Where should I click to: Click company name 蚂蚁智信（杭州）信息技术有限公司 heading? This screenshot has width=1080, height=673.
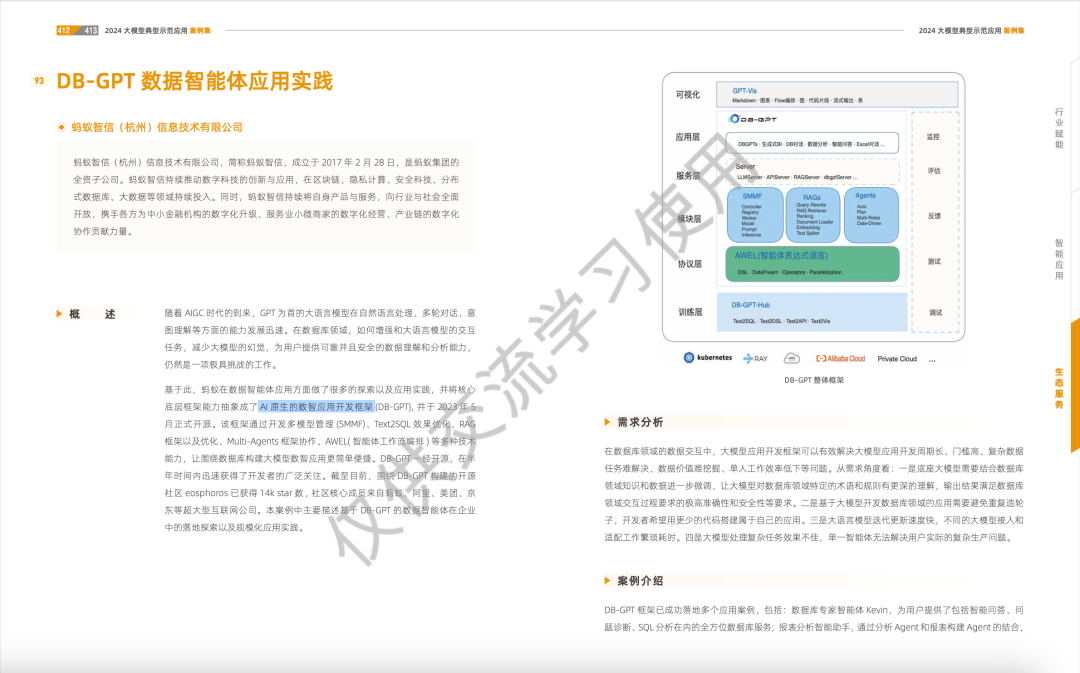point(157,127)
